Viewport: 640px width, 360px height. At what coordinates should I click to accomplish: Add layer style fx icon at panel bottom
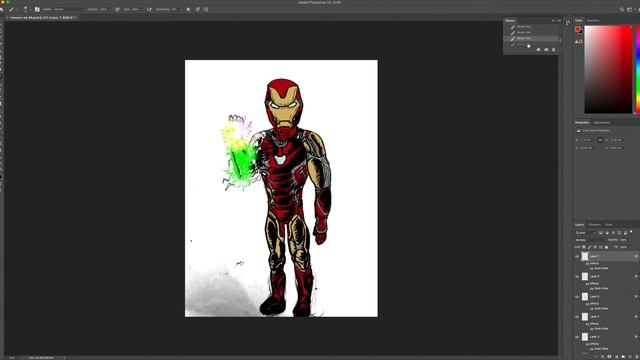(602, 356)
